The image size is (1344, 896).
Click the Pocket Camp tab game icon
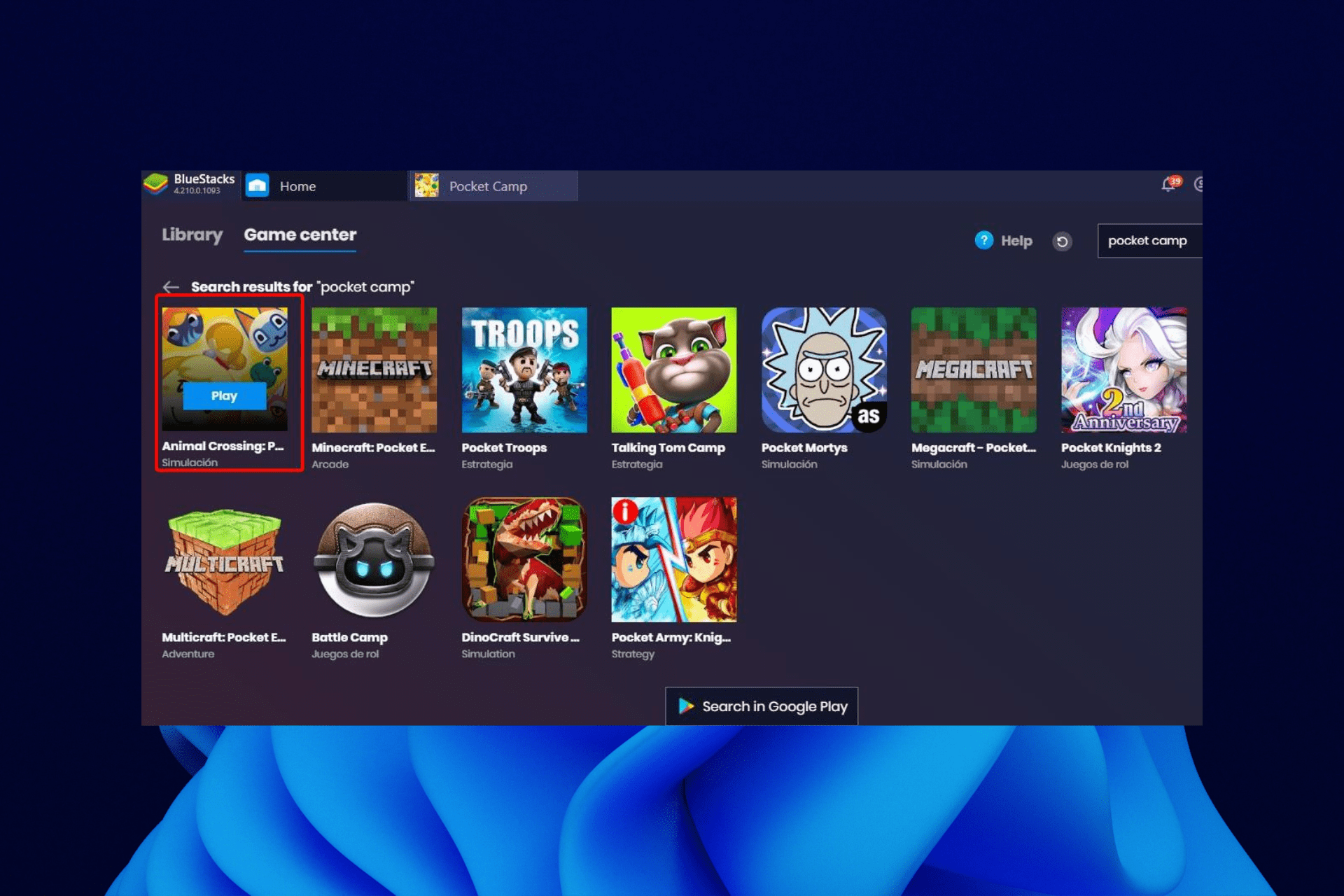pyautogui.click(x=426, y=185)
